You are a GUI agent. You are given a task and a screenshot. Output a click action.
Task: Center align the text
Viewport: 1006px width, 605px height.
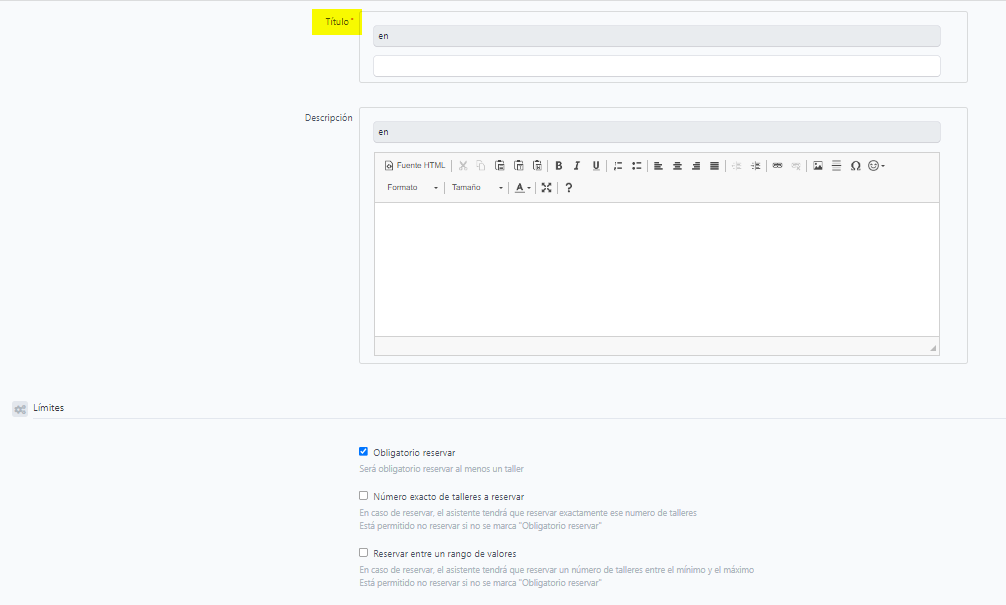click(x=677, y=166)
